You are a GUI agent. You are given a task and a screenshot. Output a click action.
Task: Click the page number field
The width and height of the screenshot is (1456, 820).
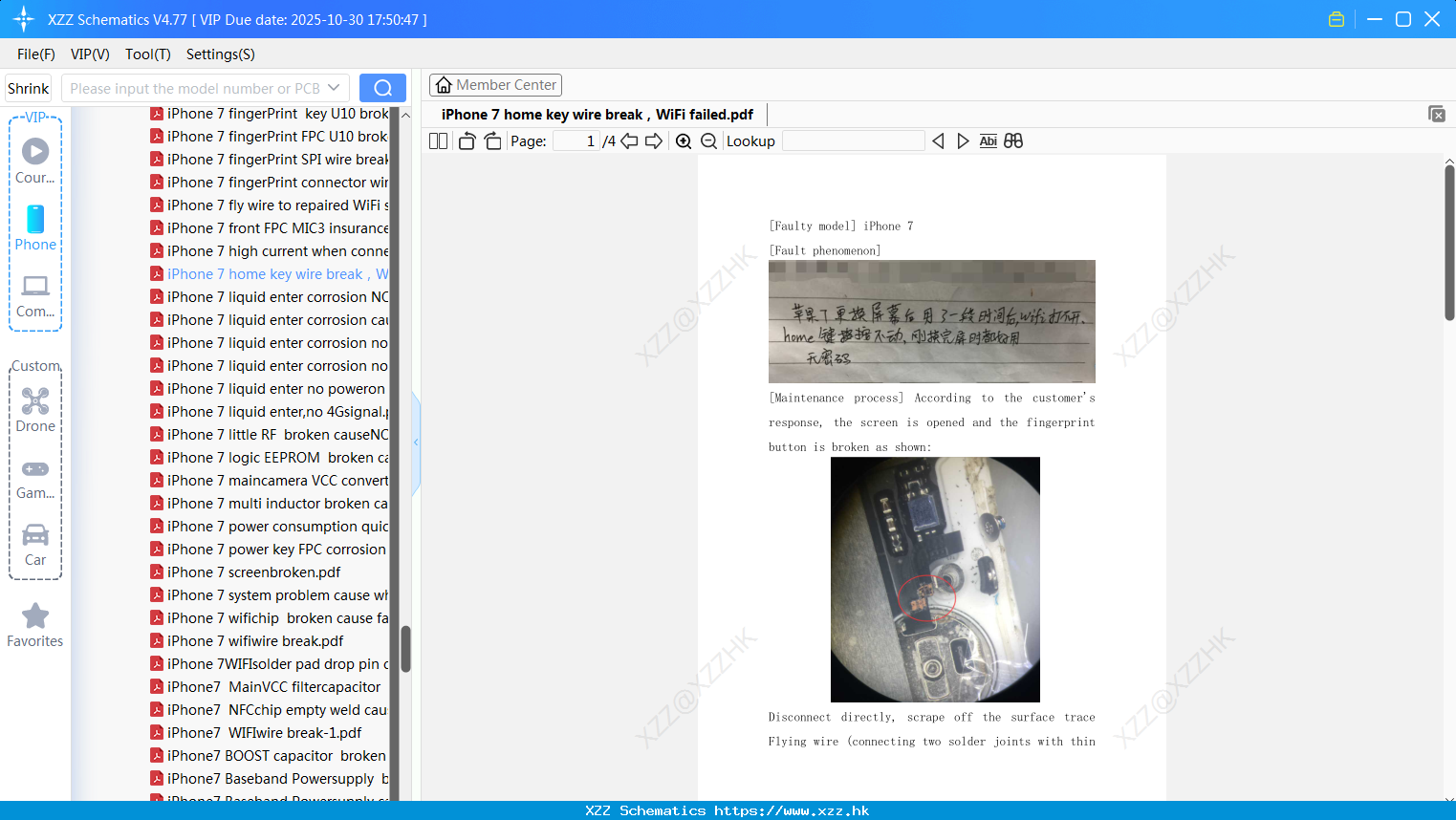tap(576, 141)
